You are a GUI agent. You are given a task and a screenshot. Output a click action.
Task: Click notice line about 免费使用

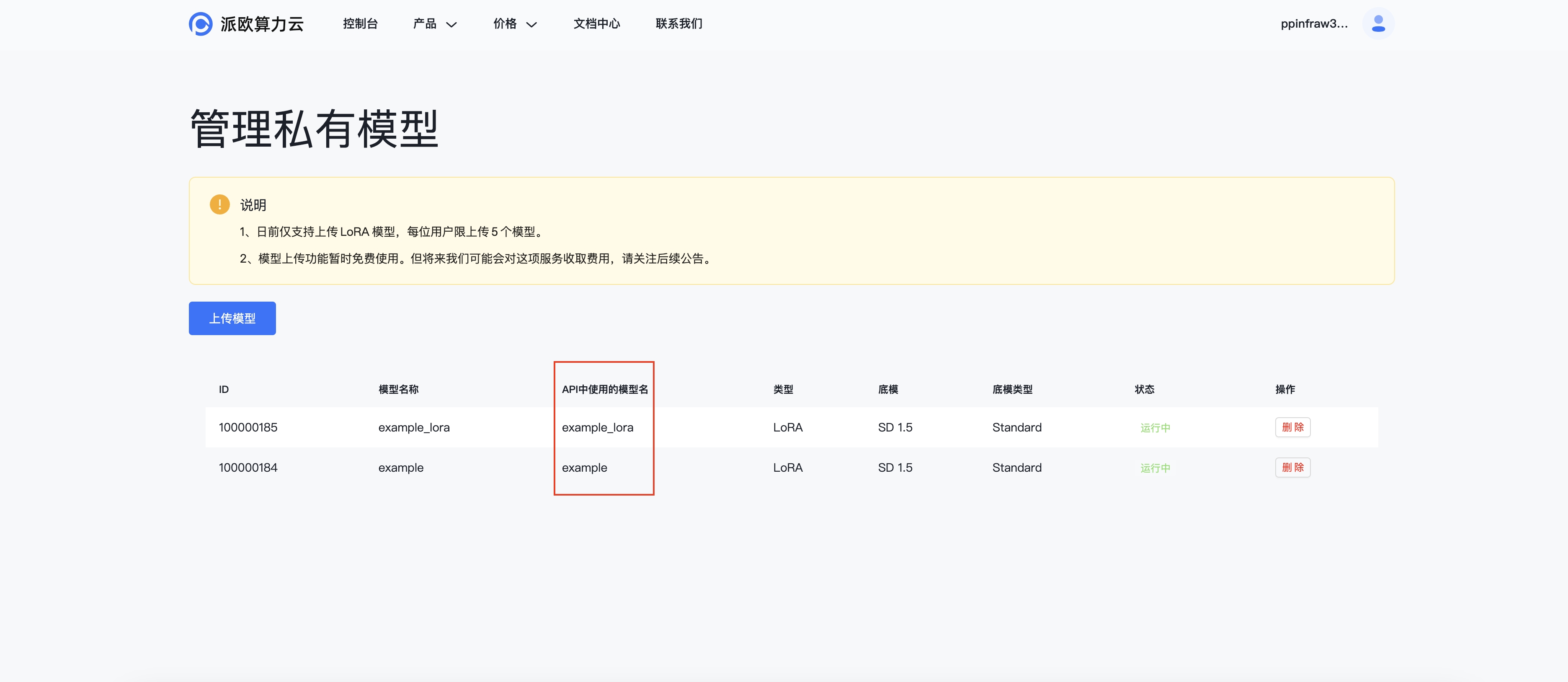[477, 258]
